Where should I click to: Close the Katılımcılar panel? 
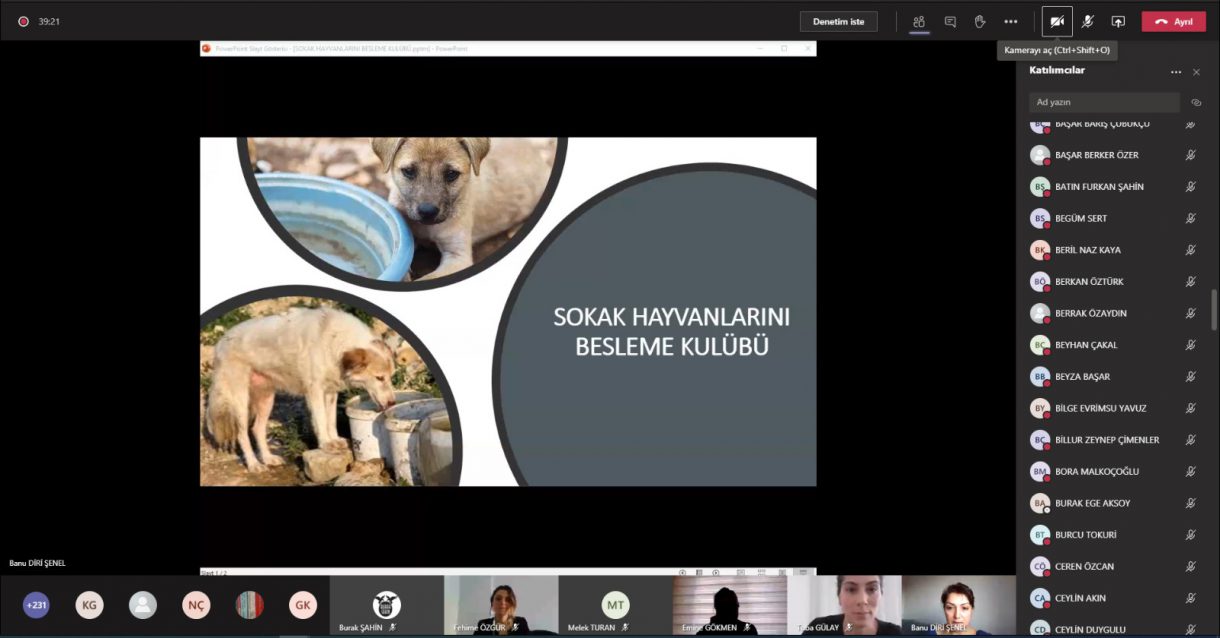pyautogui.click(x=1196, y=72)
